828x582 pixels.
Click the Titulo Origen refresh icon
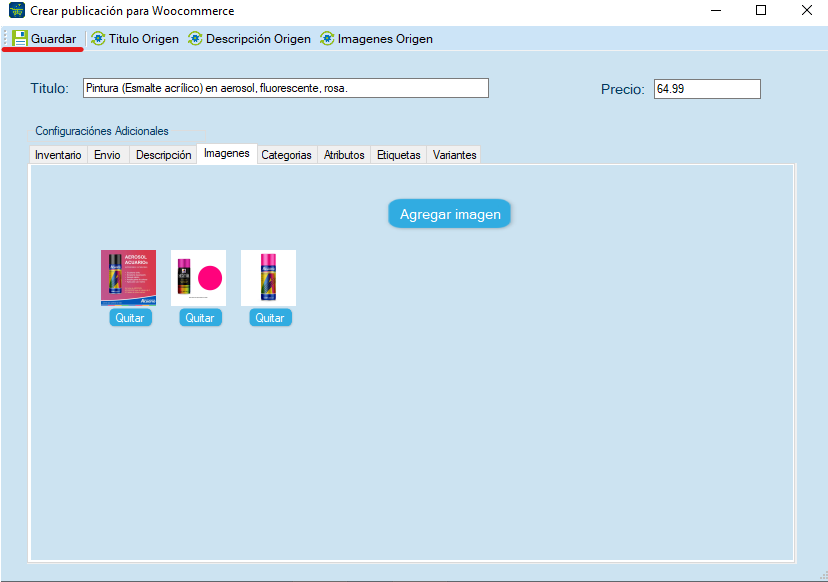(x=98, y=39)
